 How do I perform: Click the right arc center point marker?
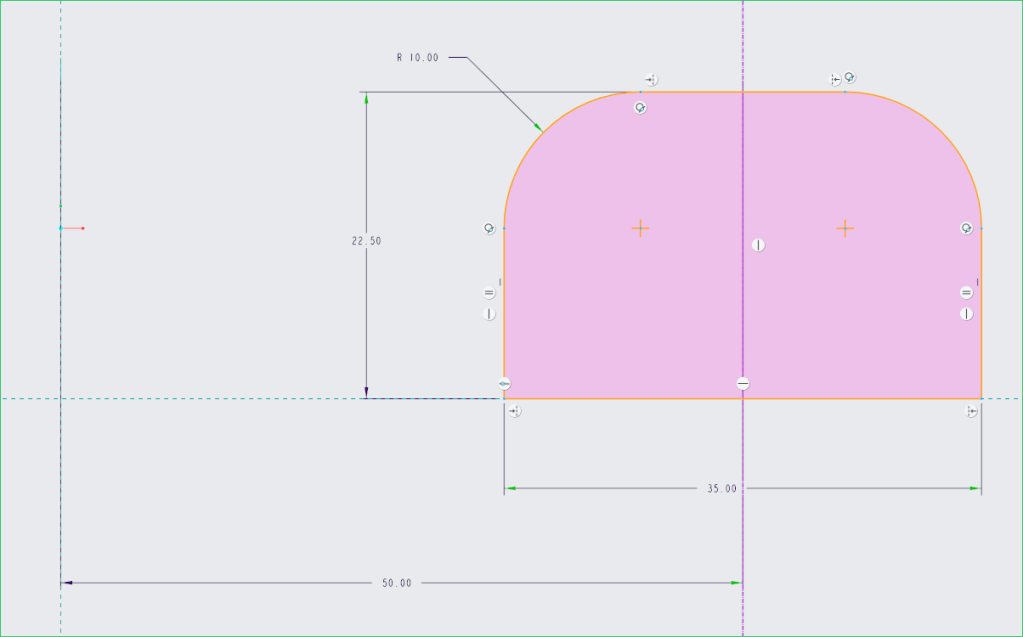[845, 229]
